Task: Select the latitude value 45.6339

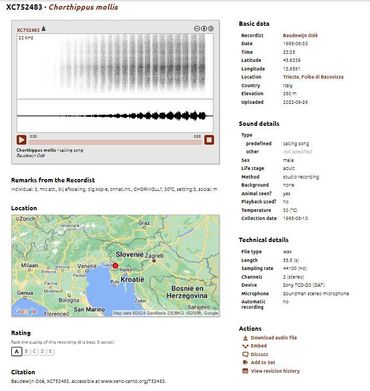Action: point(292,60)
